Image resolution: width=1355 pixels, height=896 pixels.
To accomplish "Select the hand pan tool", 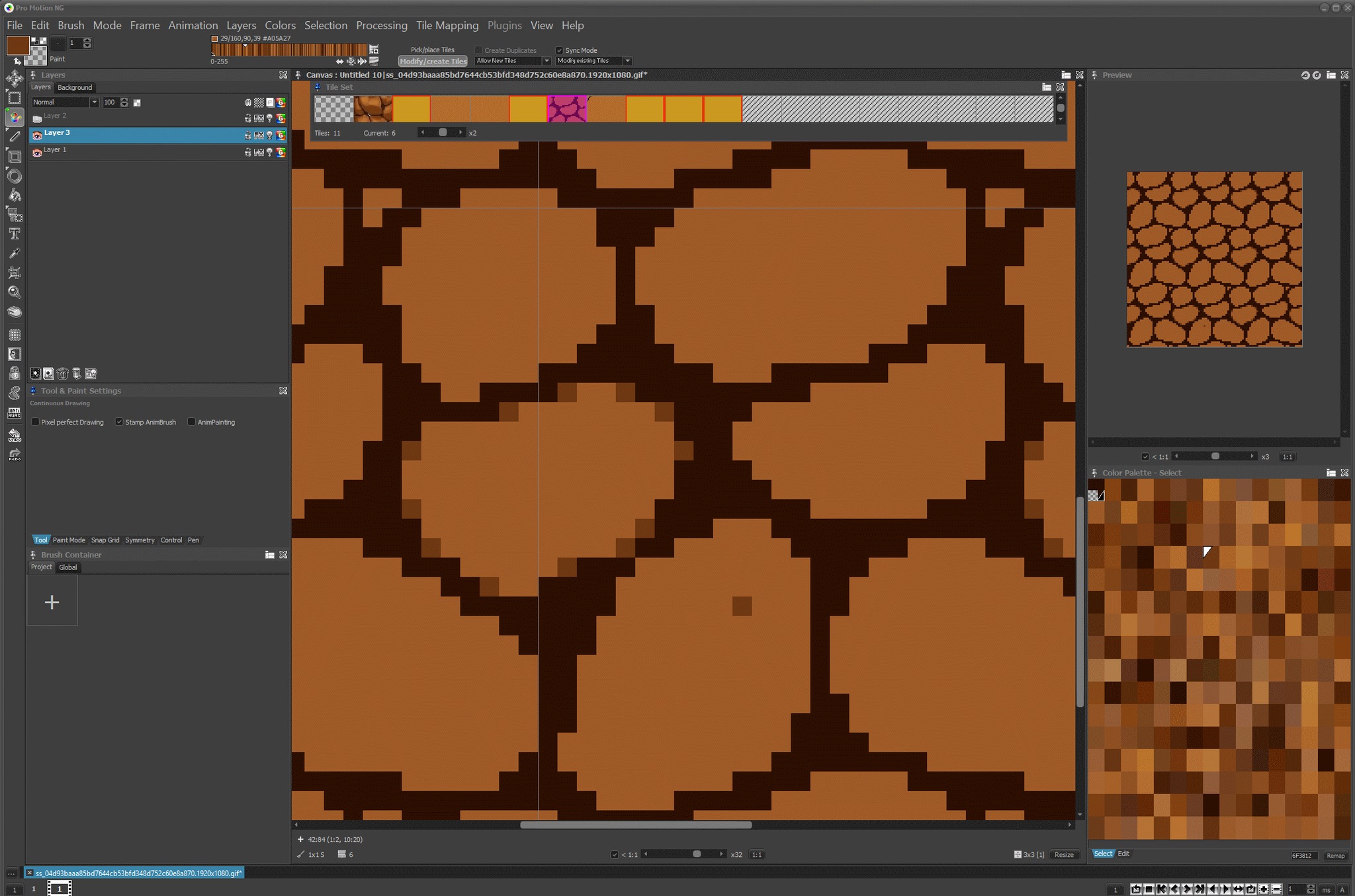I will coord(14,311).
